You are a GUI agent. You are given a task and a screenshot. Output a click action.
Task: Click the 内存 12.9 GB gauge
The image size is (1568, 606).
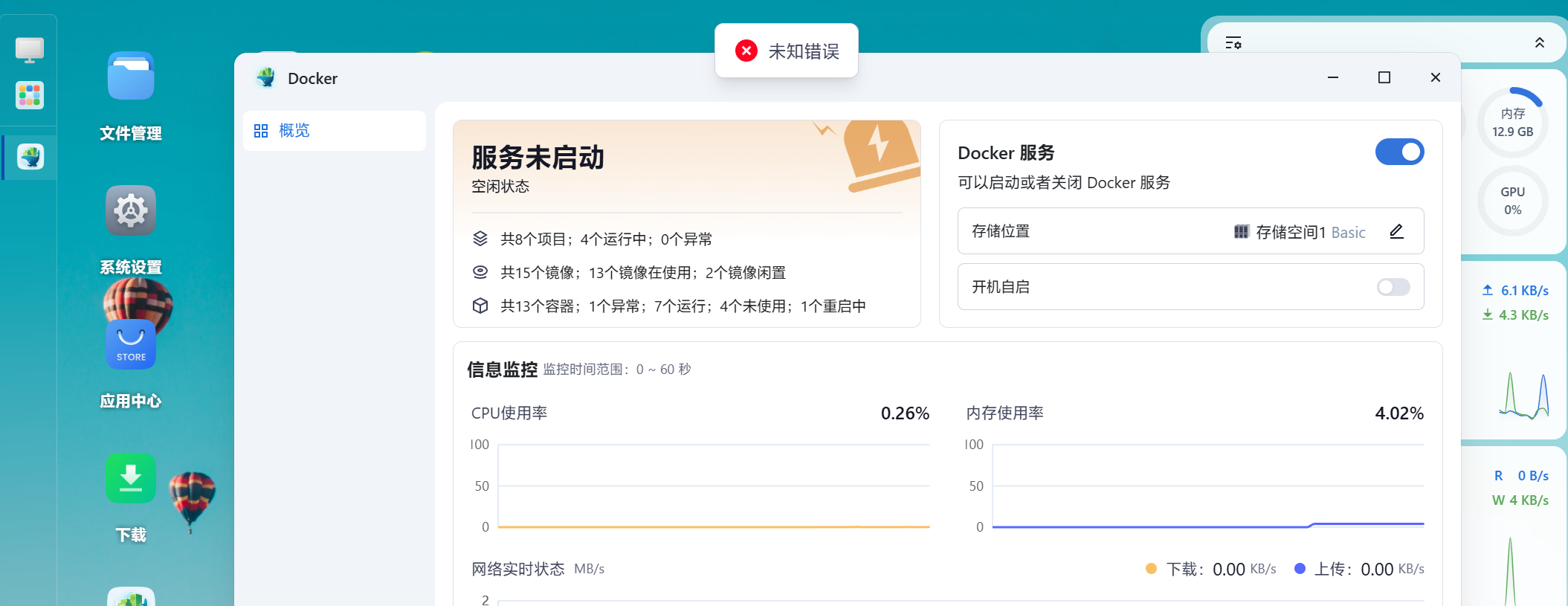(1512, 123)
